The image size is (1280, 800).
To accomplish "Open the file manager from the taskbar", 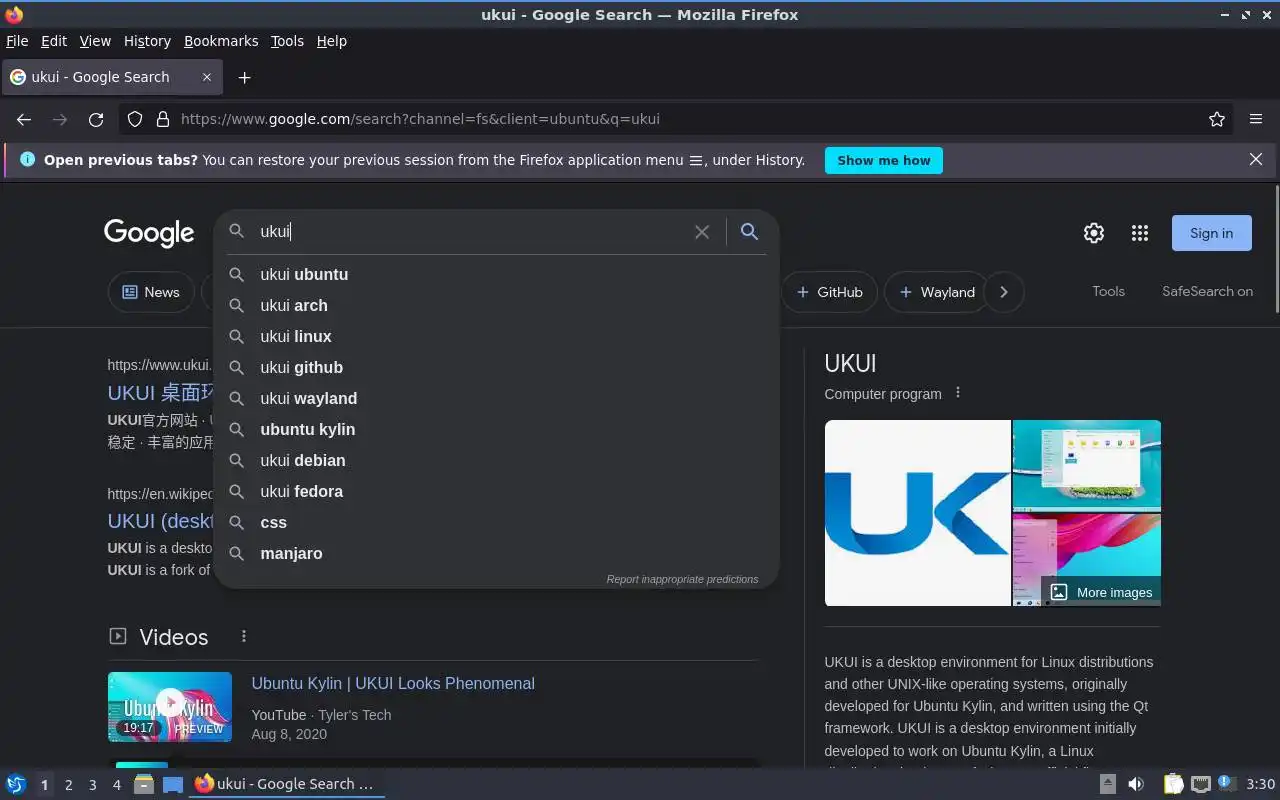I will coord(144,784).
